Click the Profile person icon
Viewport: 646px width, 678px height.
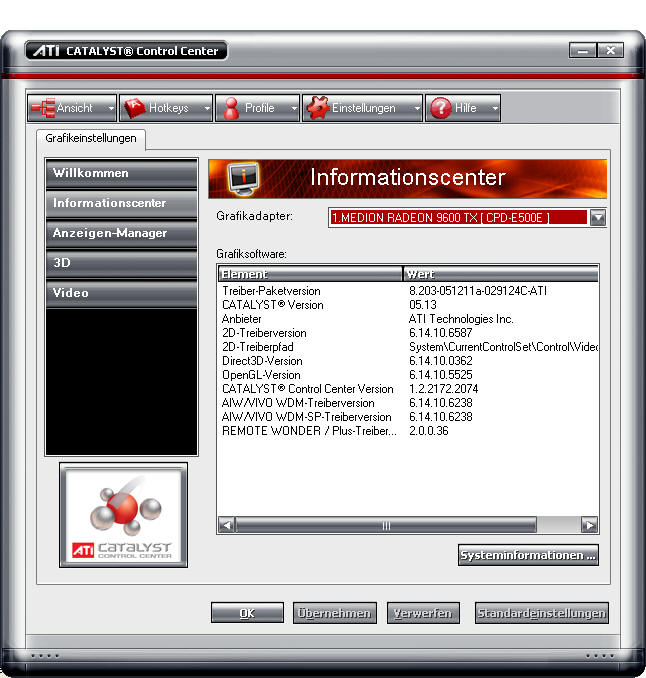(x=231, y=108)
